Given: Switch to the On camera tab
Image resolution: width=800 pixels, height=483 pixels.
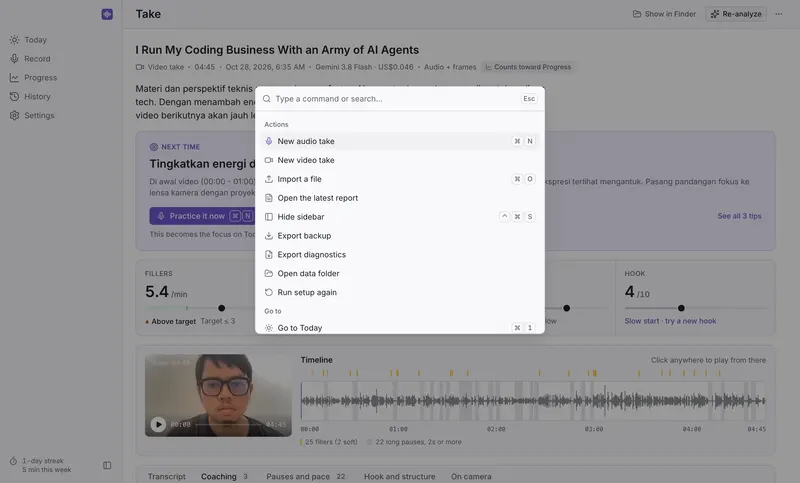Looking at the screenshot, I should tap(471, 476).
